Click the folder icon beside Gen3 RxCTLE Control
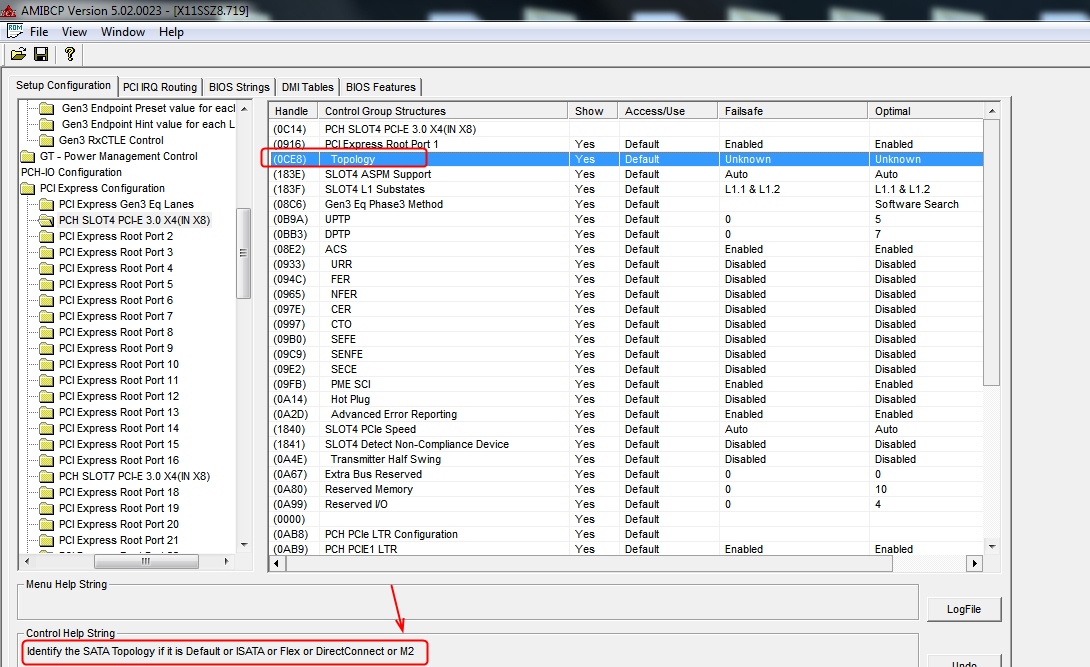This screenshot has height=667, width=1090. point(47,140)
